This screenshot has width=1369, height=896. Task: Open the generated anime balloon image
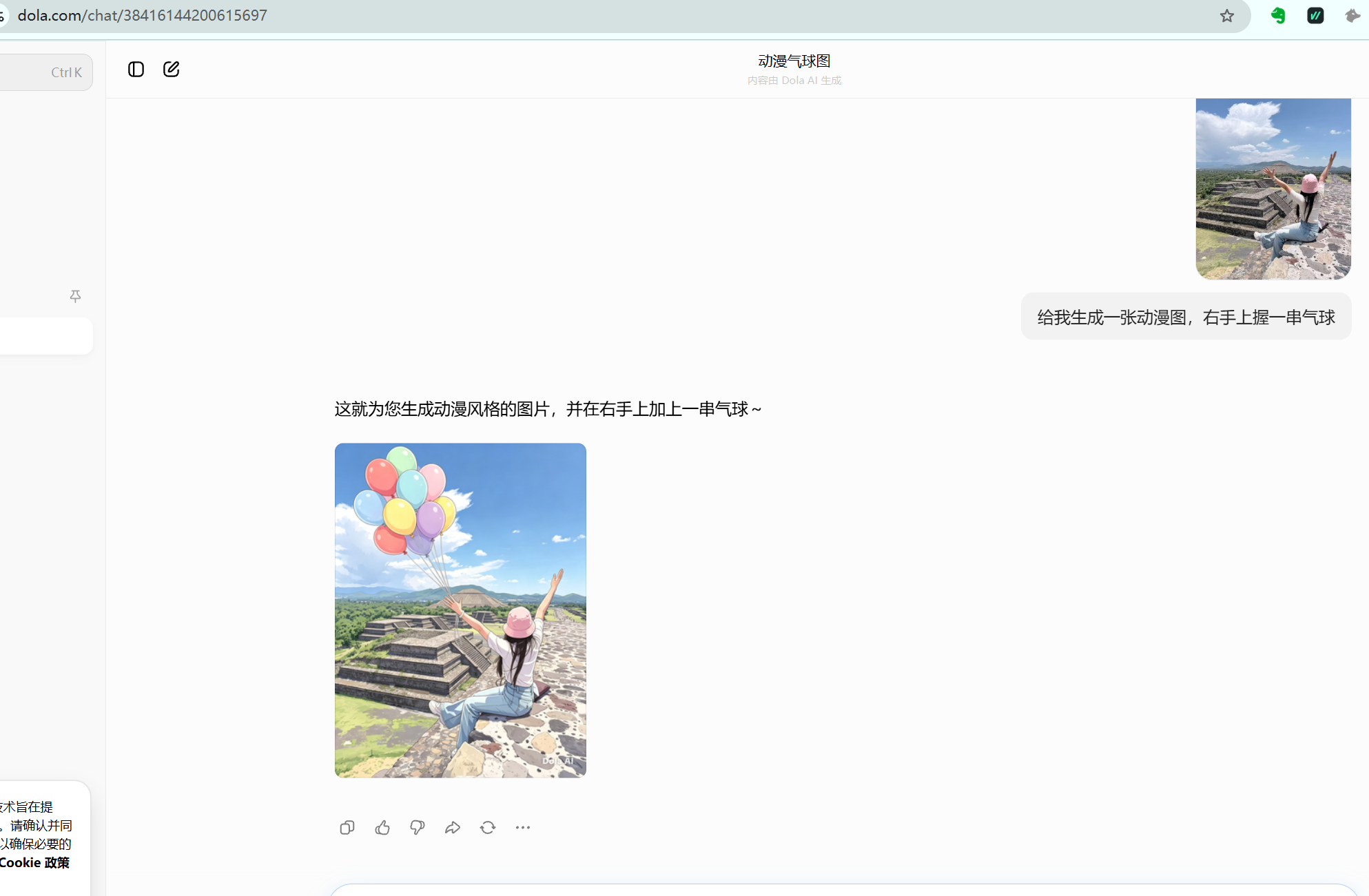460,610
